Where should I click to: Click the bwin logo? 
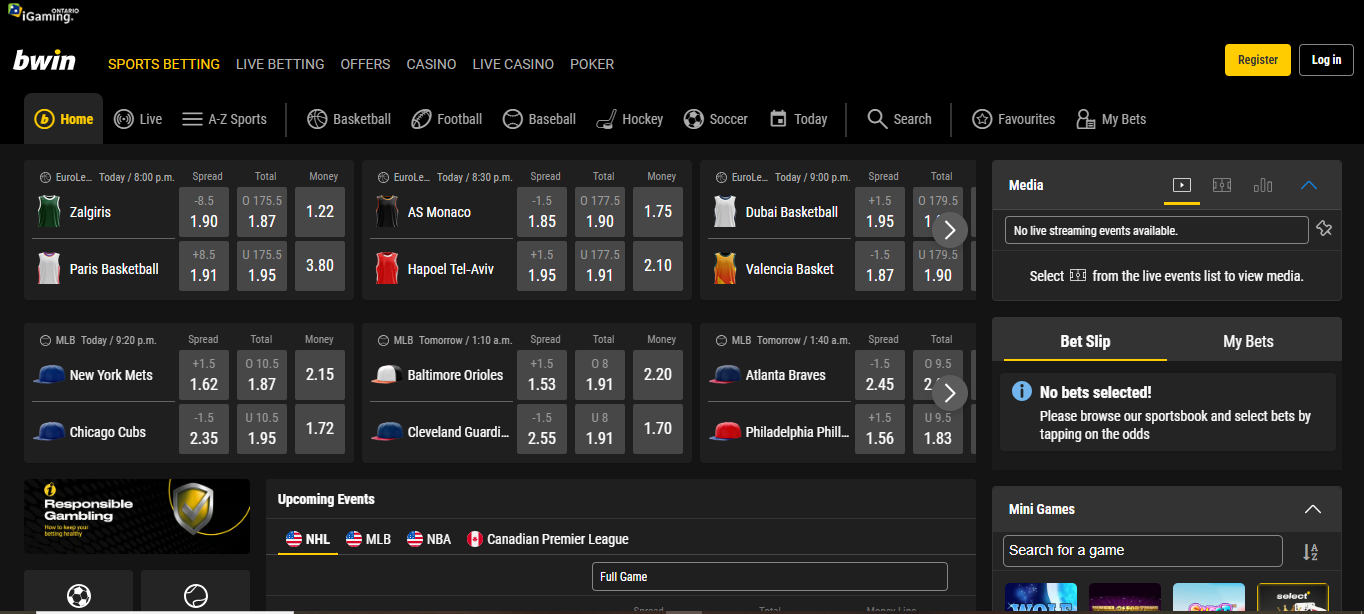point(44,61)
